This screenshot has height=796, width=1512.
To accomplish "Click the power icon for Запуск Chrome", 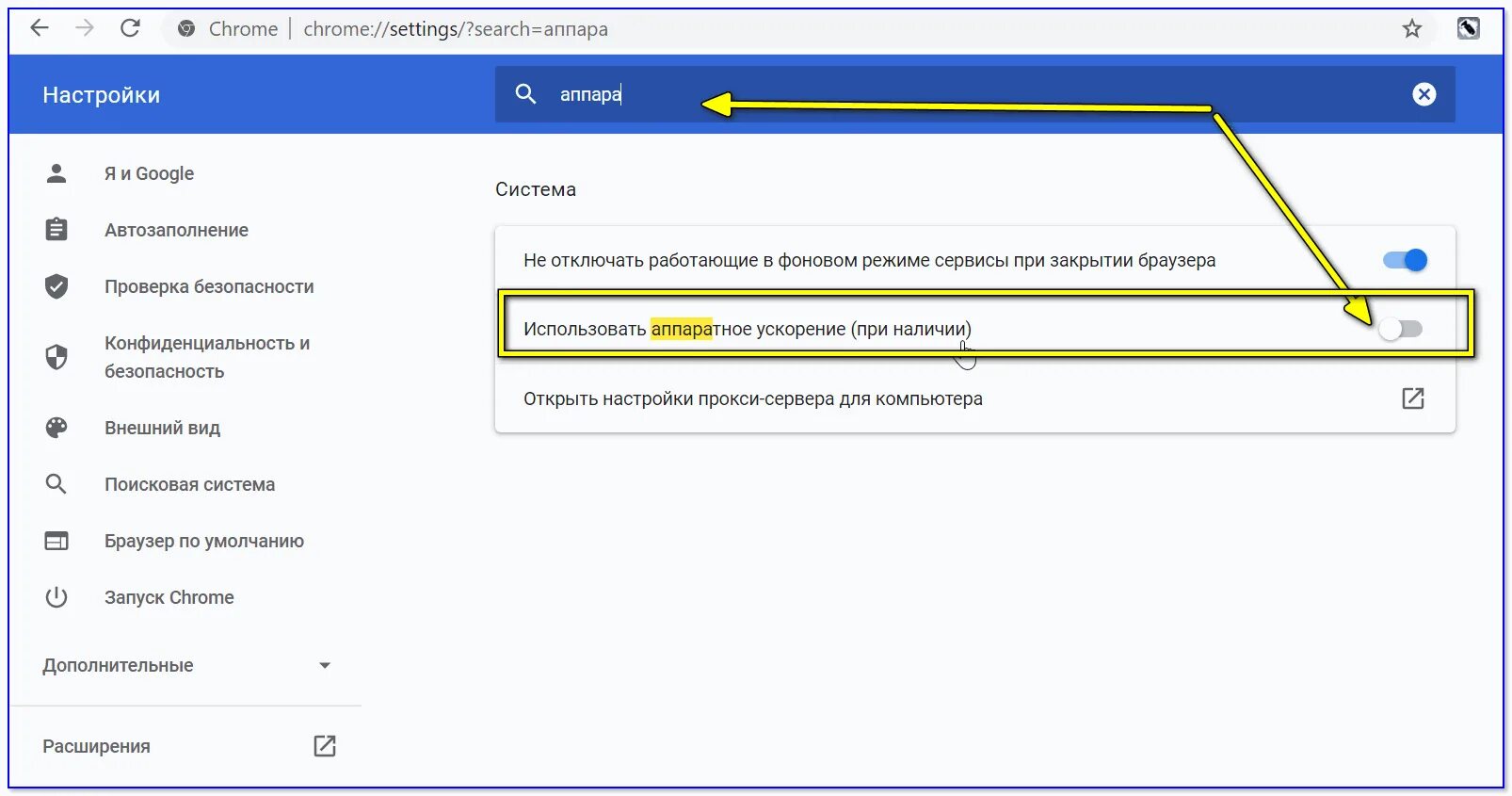I will (56, 597).
